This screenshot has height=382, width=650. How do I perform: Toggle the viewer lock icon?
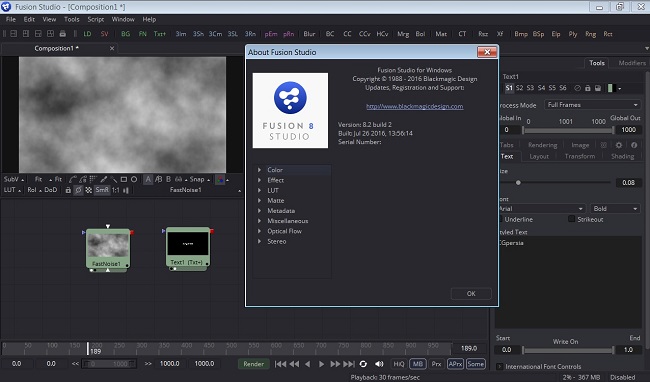point(68,190)
